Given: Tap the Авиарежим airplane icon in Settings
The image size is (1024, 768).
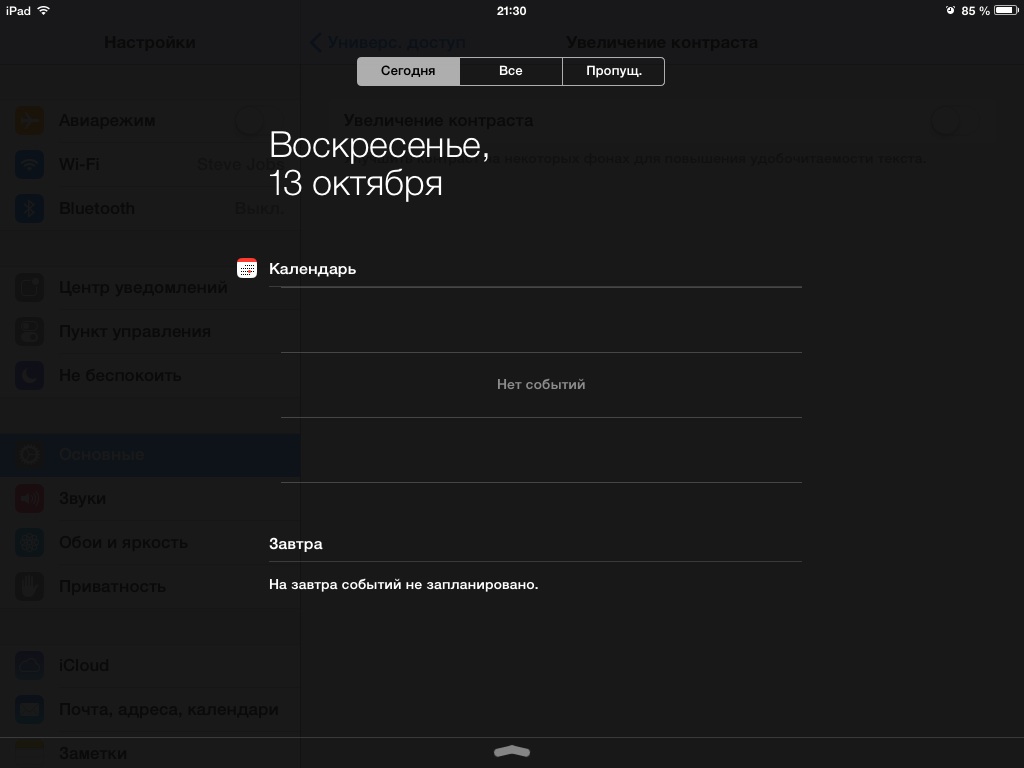Looking at the screenshot, I should (29, 121).
